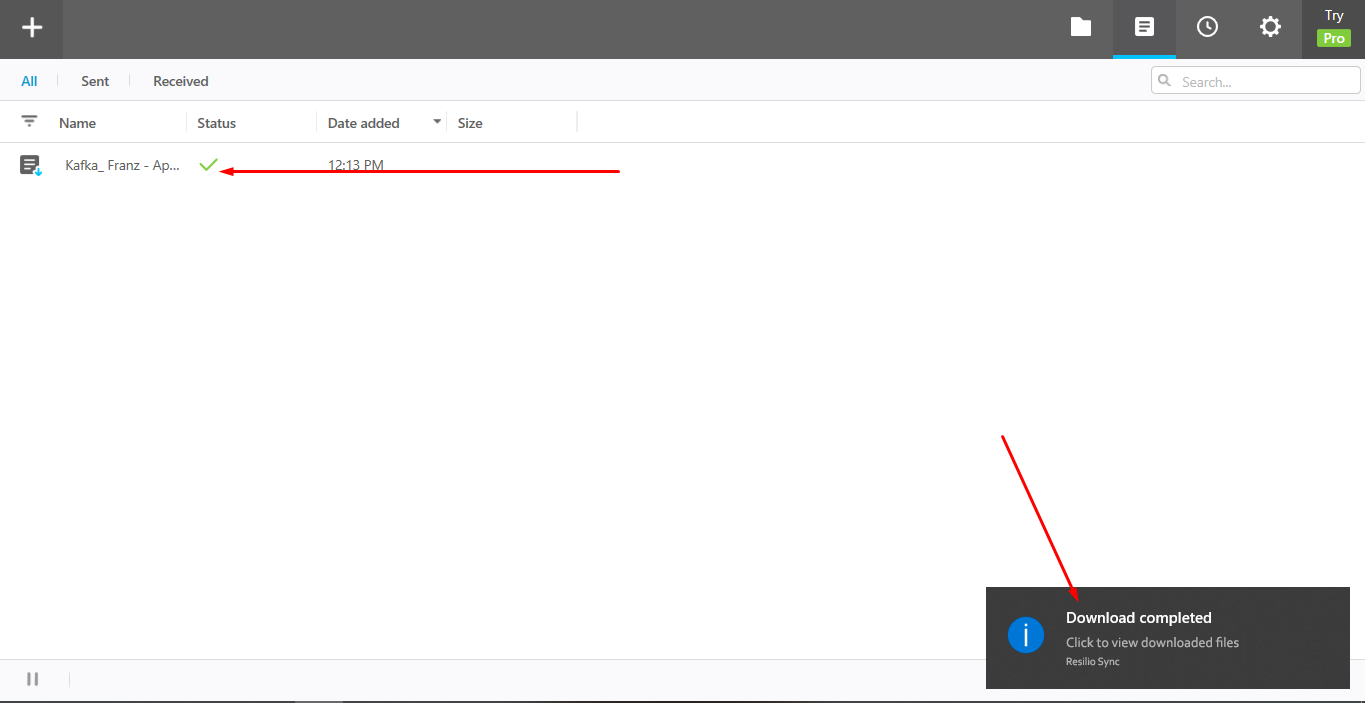Open the Date added sort dropdown arrow

[x=437, y=120]
